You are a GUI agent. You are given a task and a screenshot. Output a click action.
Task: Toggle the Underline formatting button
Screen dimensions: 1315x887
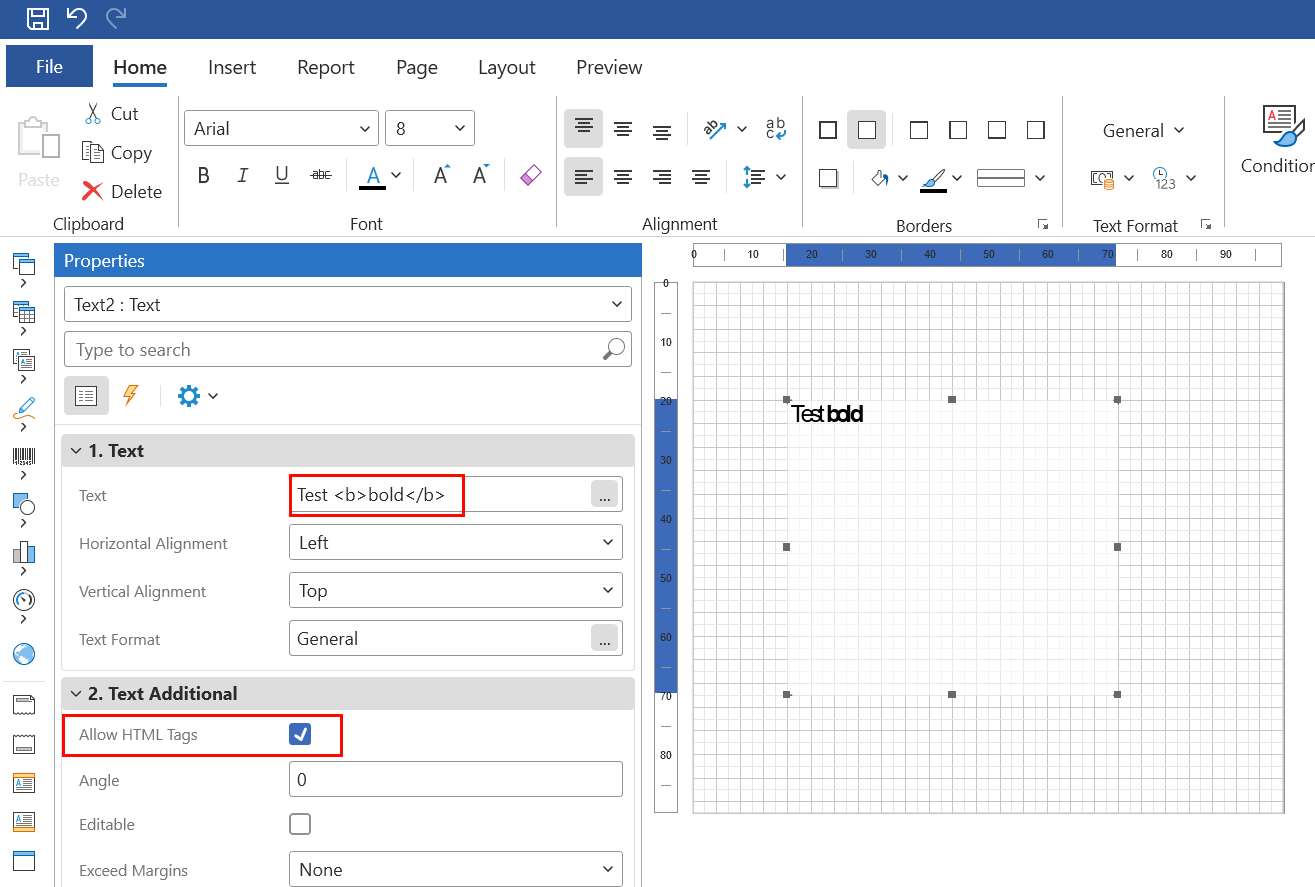282,176
